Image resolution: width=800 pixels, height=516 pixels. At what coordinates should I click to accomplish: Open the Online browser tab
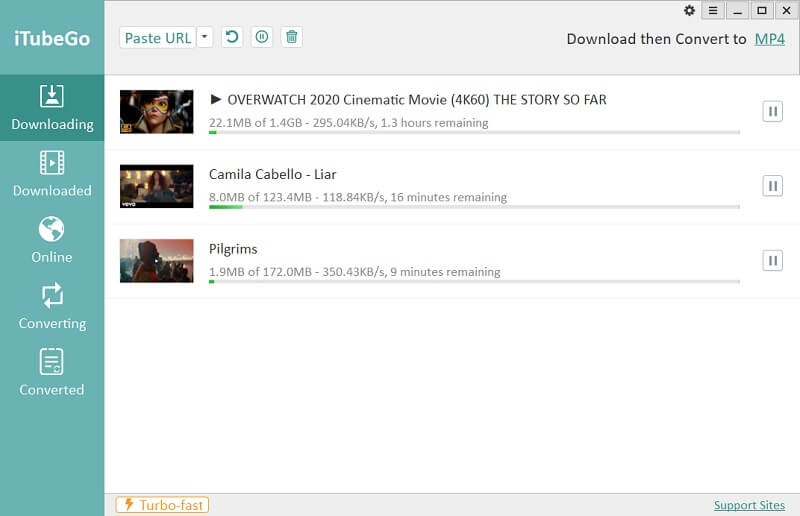pyautogui.click(x=52, y=240)
